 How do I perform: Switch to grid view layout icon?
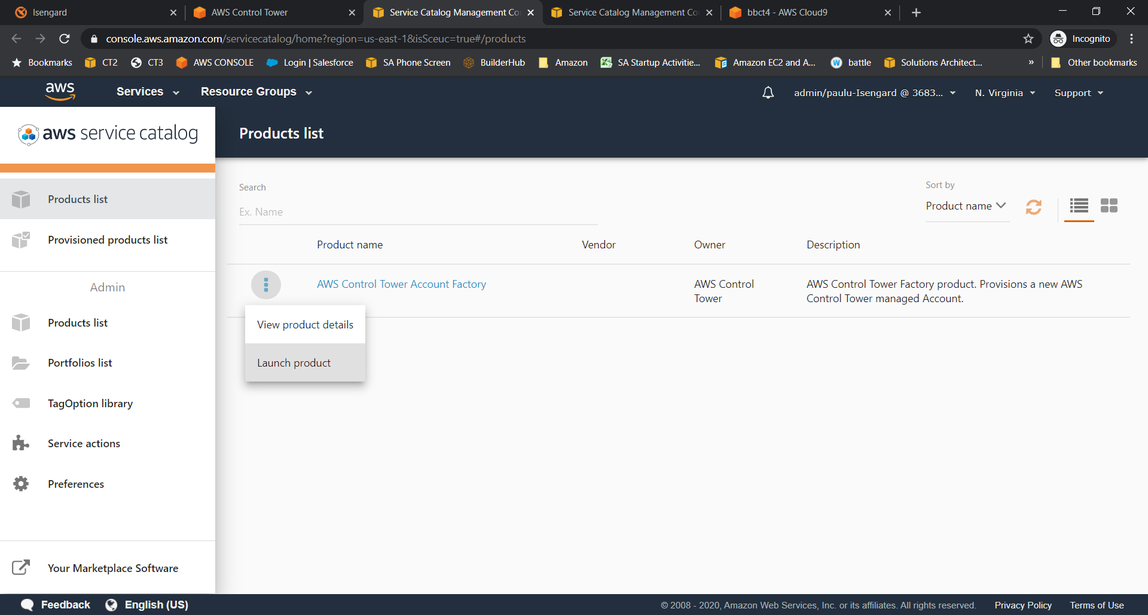(x=1109, y=206)
